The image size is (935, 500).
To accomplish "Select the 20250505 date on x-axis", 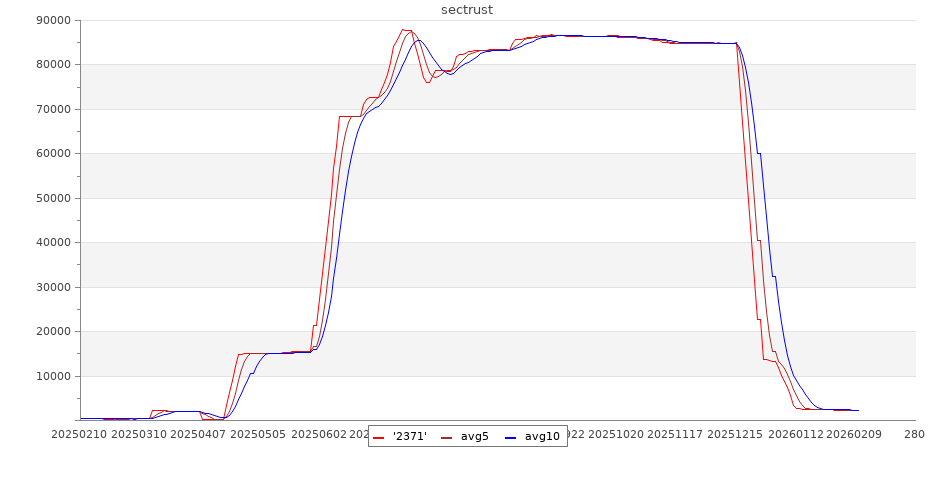I will [x=259, y=434].
